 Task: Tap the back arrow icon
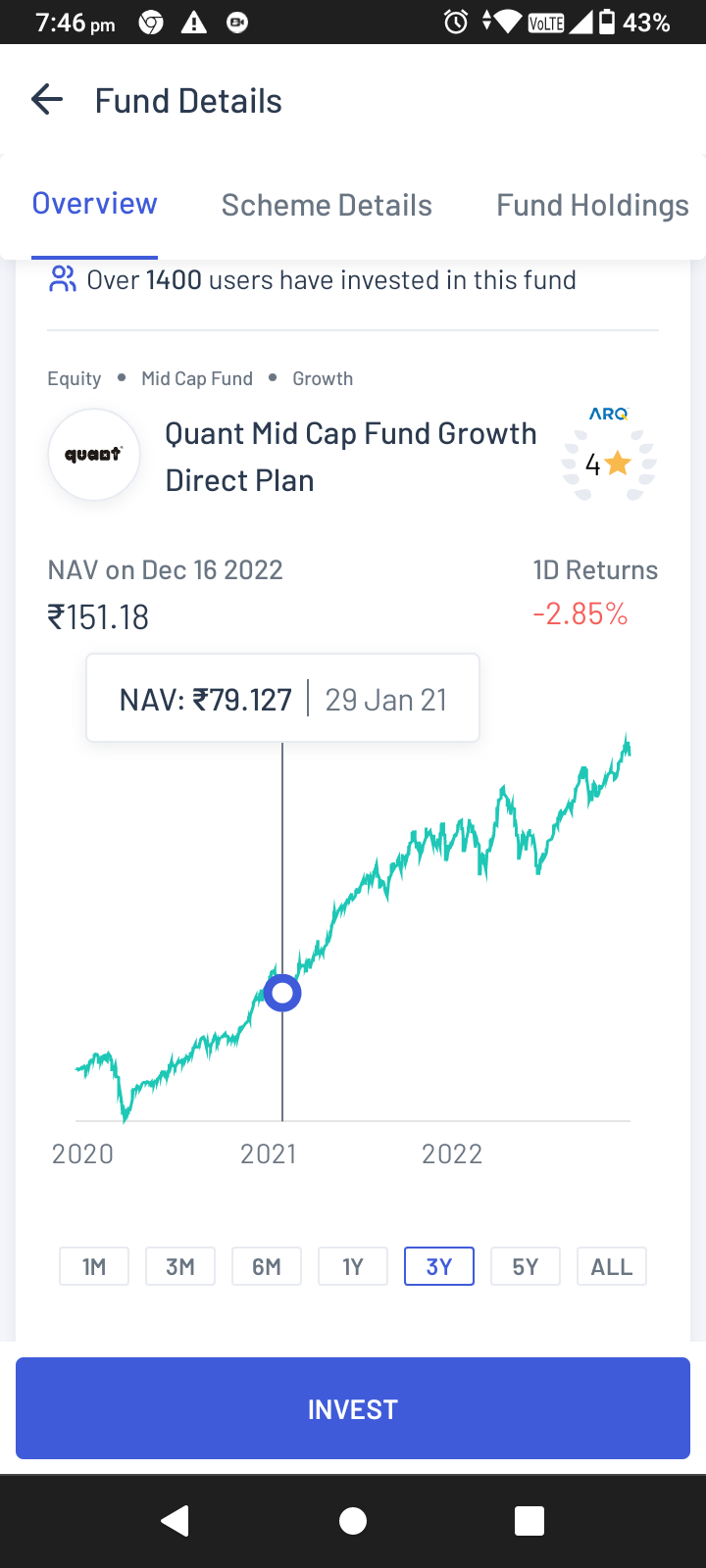[47, 100]
